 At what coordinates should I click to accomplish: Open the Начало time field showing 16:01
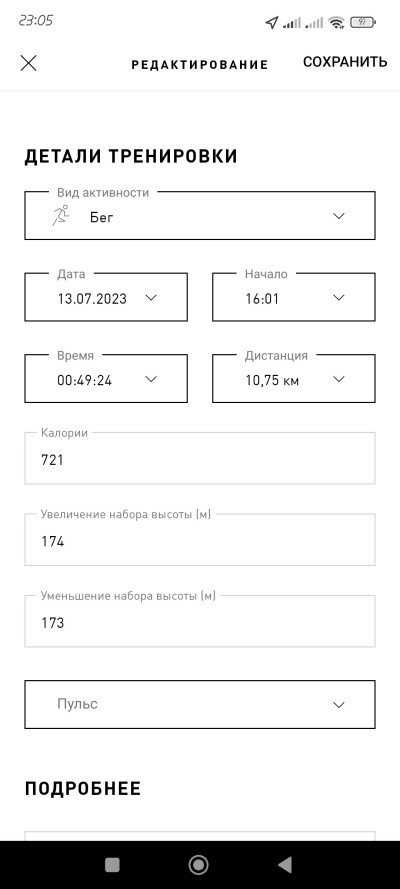[x=293, y=297]
